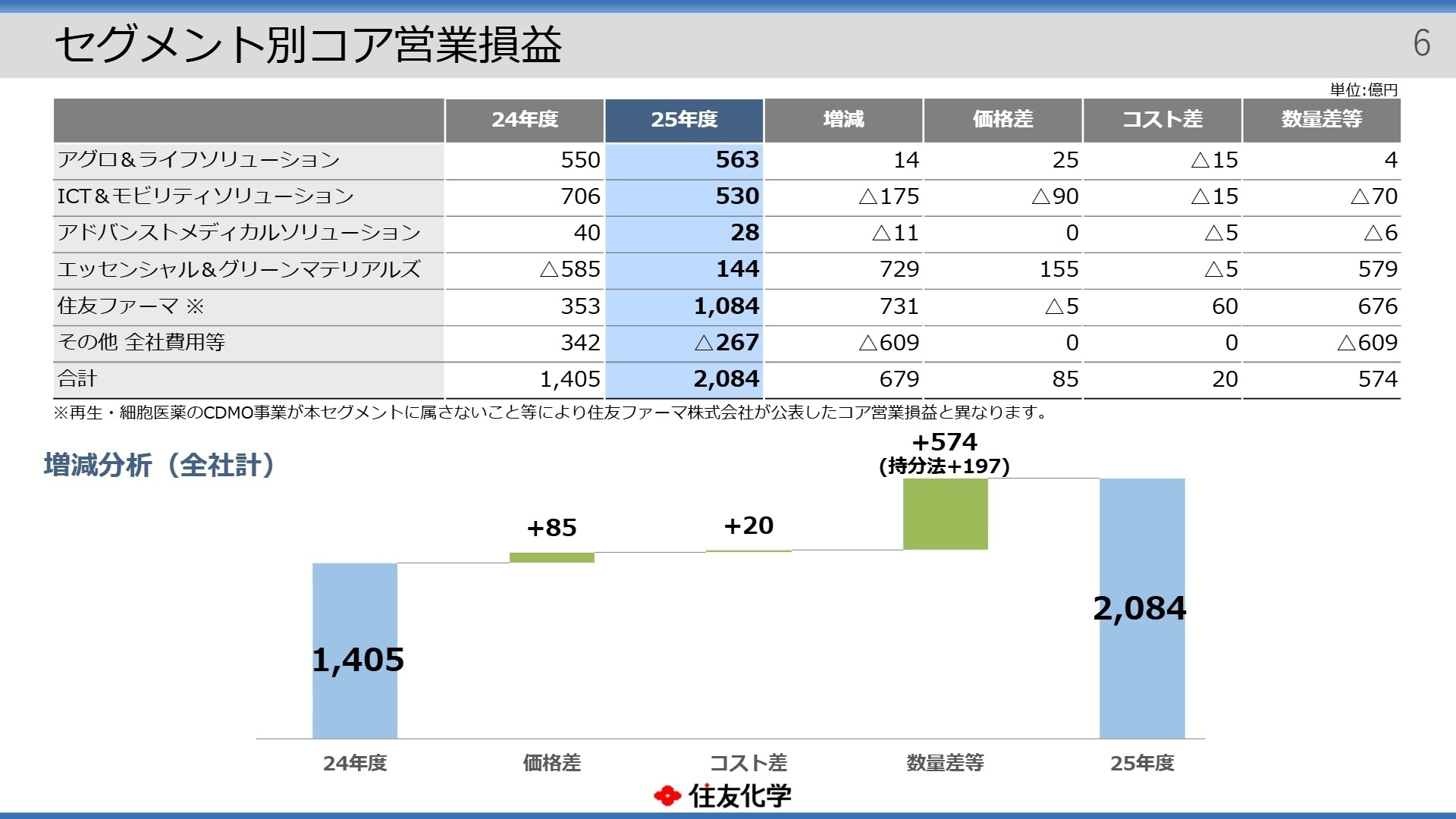Click the blue 24年度 bar showing 1,405

click(x=355, y=651)
